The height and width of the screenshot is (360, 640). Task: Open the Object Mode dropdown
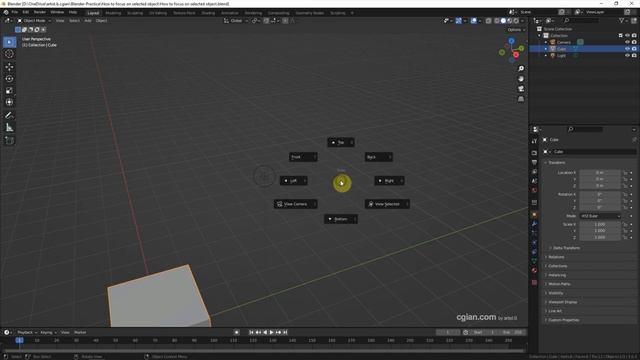pos(34,21)
